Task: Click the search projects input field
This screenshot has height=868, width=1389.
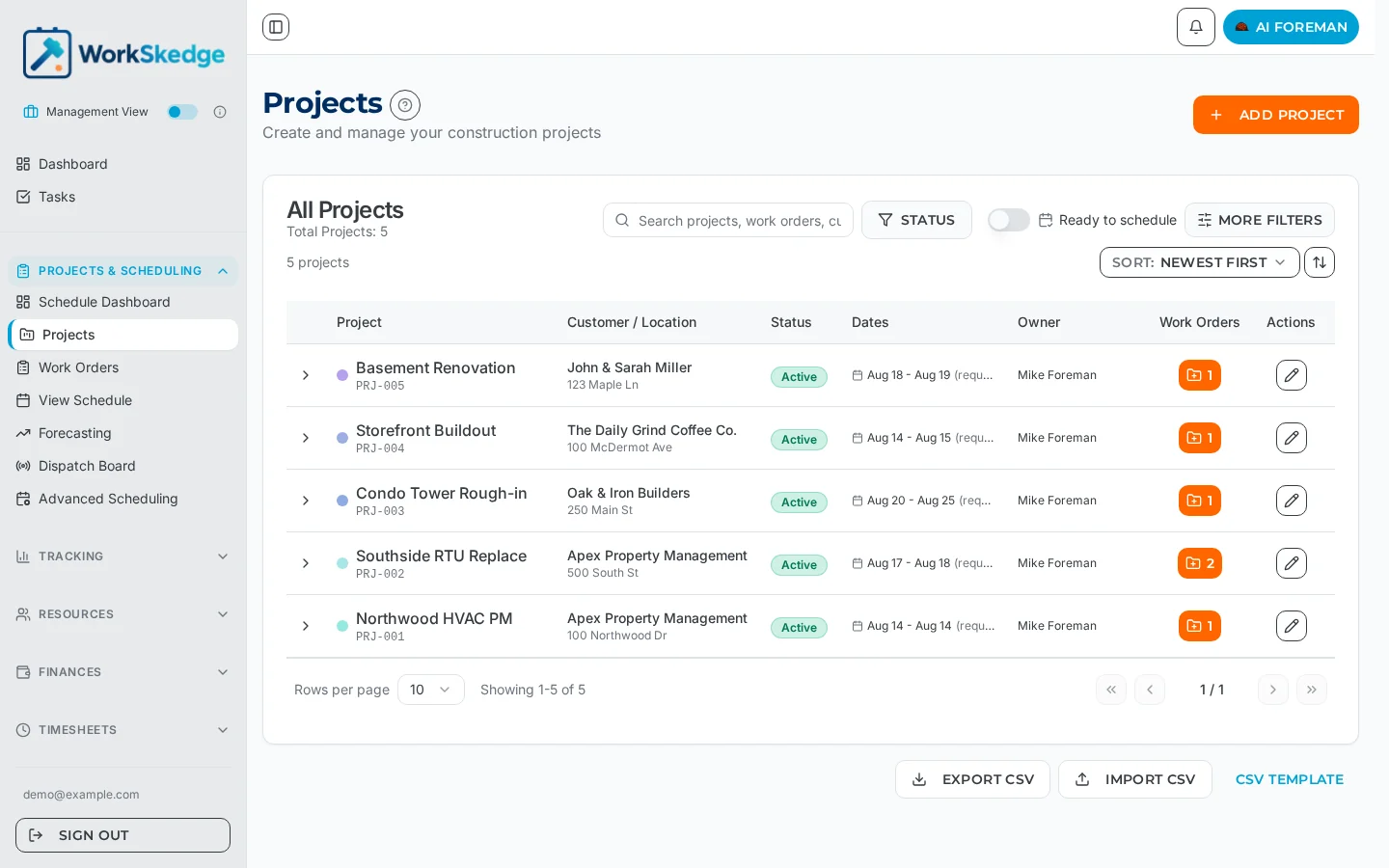Action: coord(728,220)
